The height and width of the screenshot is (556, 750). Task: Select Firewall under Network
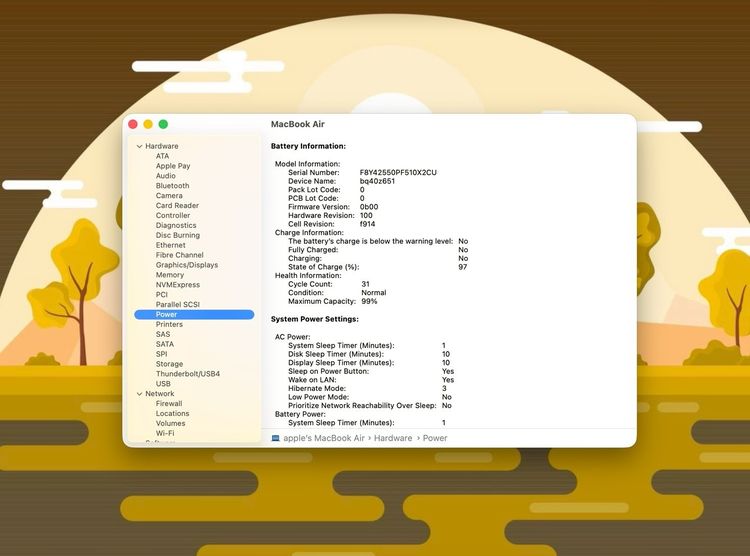pos(169,403)
